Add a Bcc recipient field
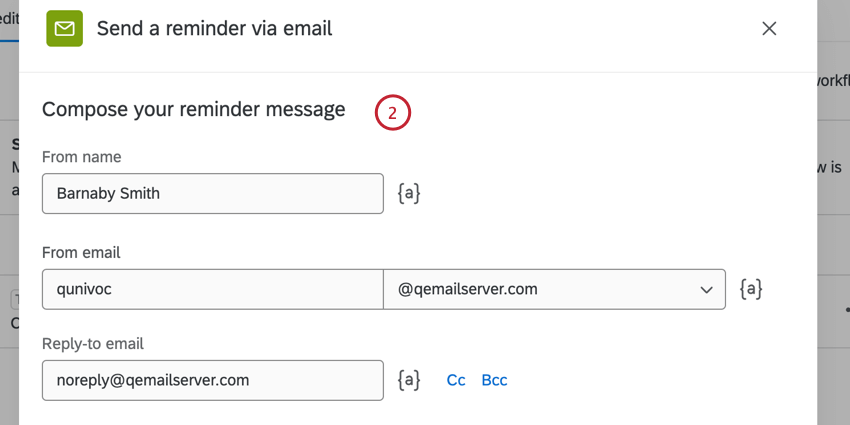The width and height of the screenshot is (850, 425). click(494, 380)
